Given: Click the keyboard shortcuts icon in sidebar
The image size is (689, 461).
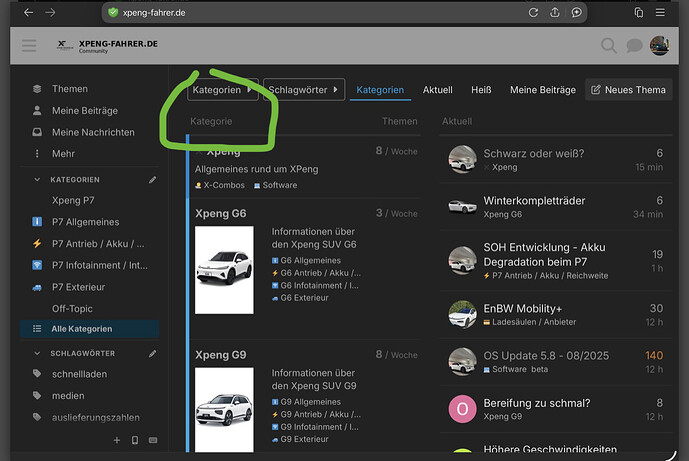Looking at the screenshot, I should click(153, 440).
